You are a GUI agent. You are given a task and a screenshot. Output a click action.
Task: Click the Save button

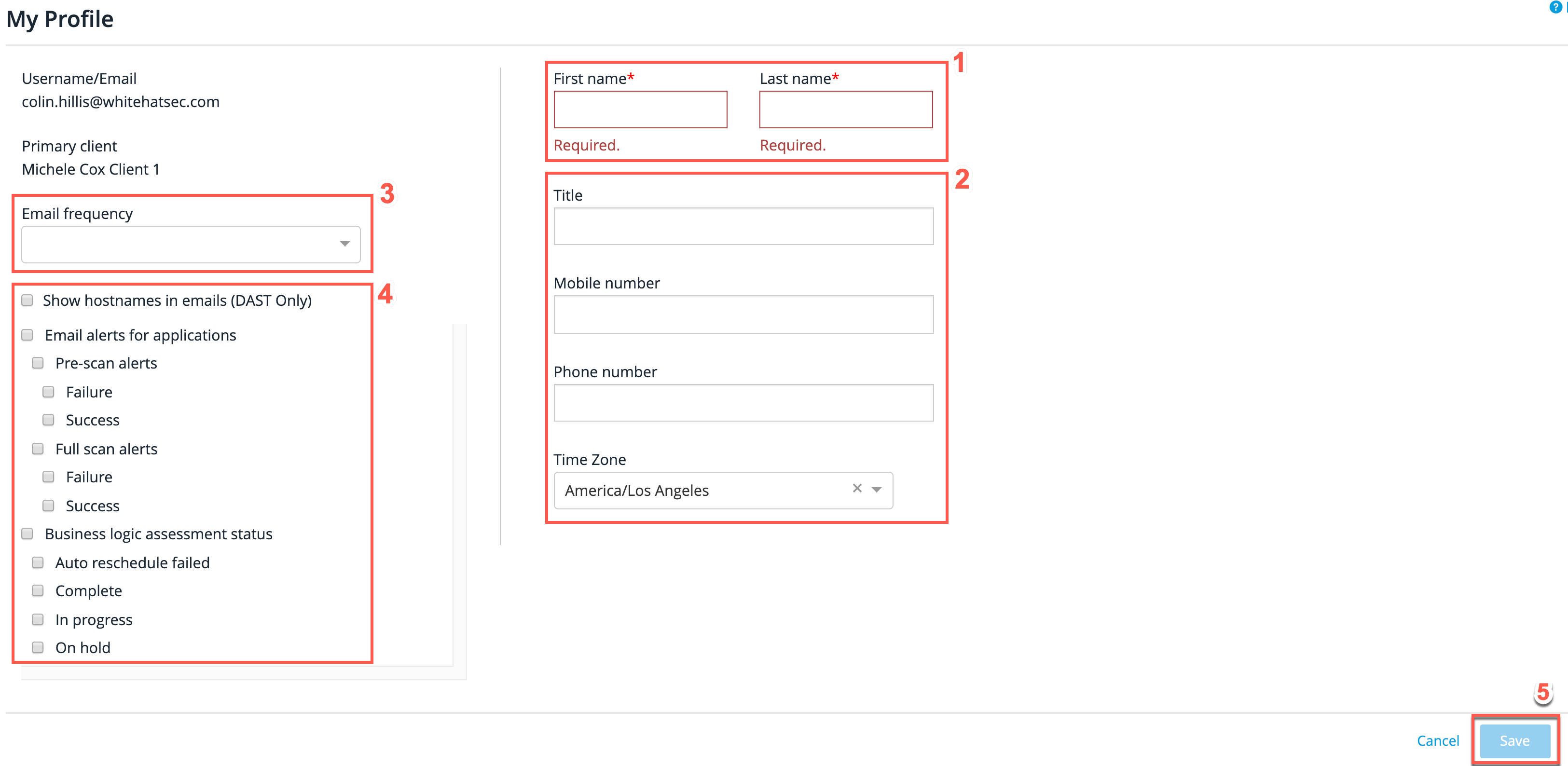click(1515, 740)
